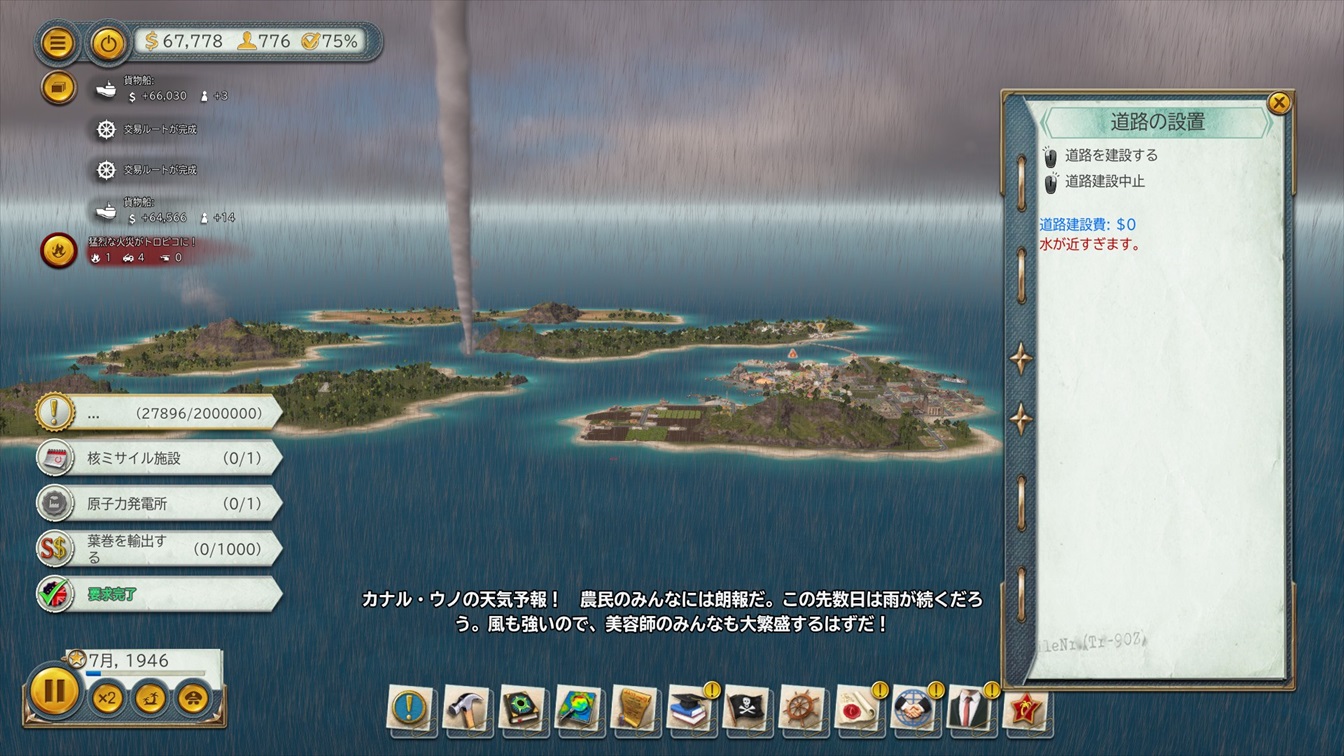Open the edicts scroll icon
The image size is (1344, 756).
634,708
